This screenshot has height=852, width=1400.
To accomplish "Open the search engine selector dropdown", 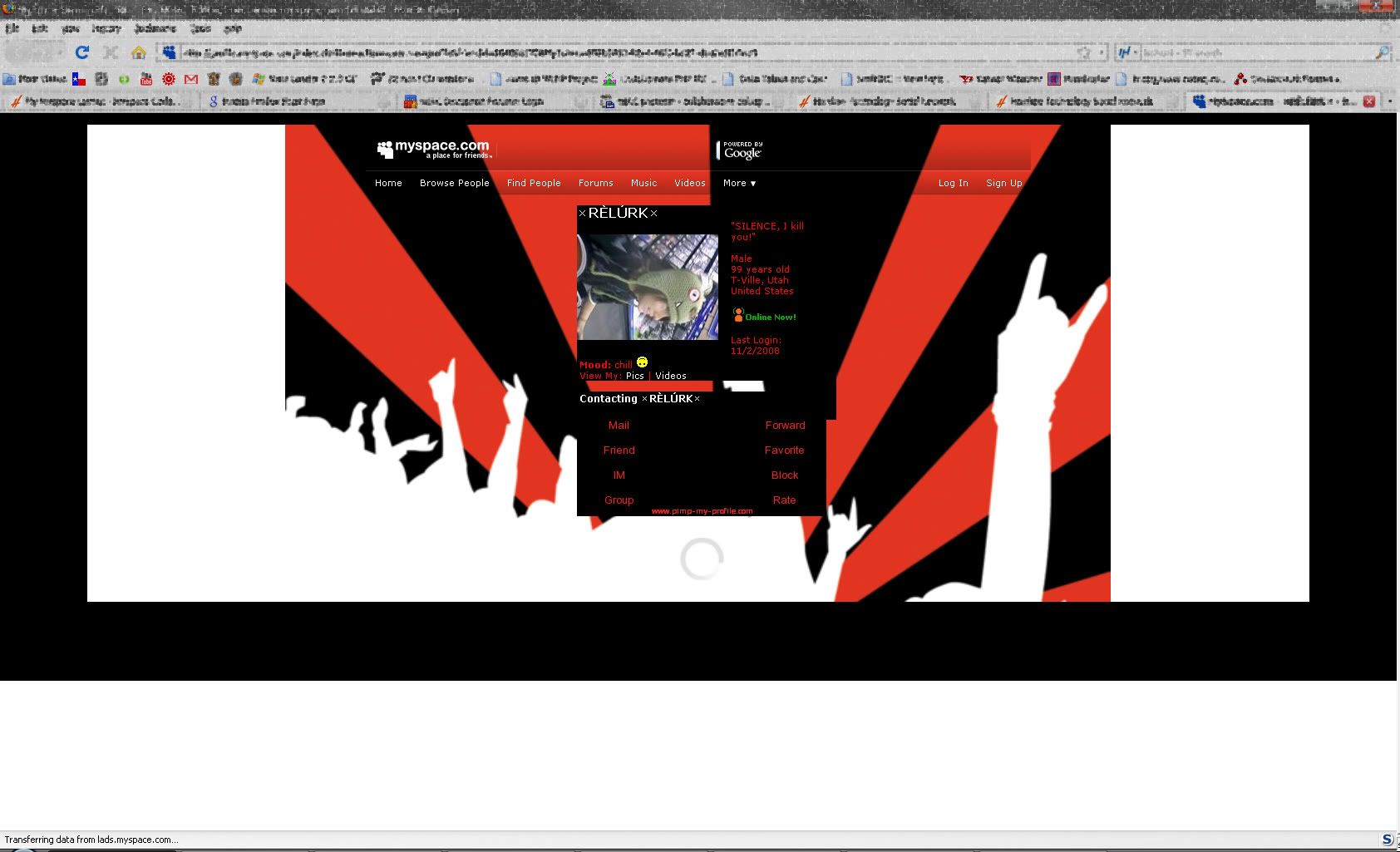I will point(1126,52).
